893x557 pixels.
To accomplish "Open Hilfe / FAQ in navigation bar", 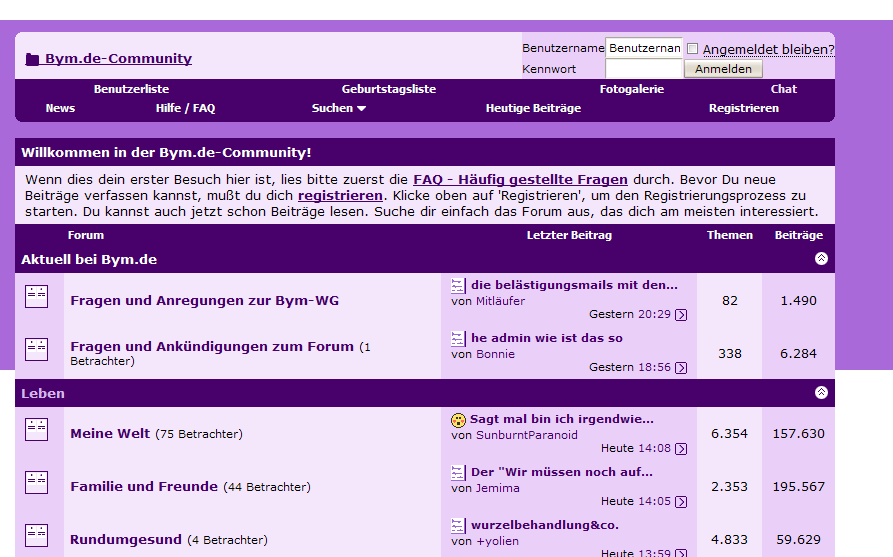I will pyautogui.click(x=186, y=108).
